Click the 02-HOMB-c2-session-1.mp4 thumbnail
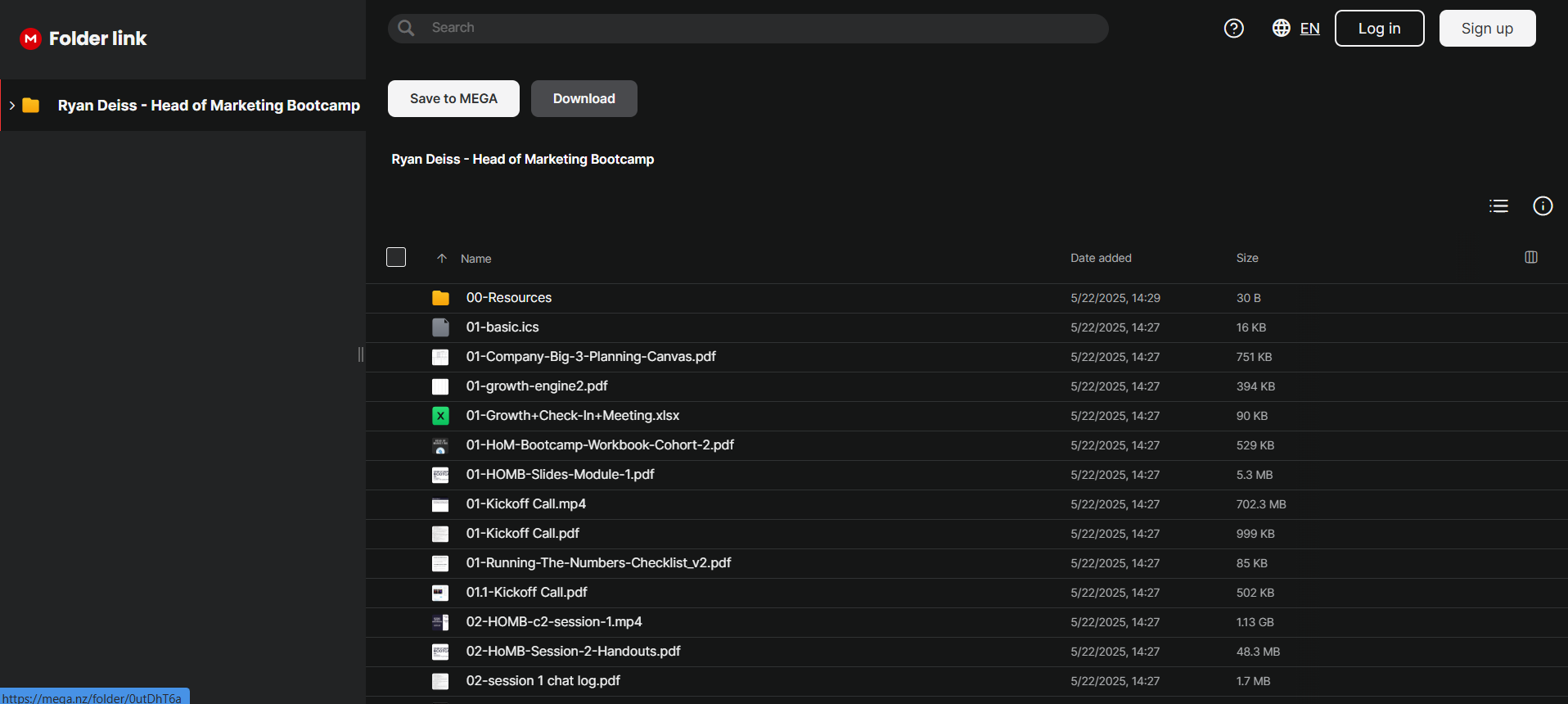This screenshot has height=704, width=1568. [440, 622]
